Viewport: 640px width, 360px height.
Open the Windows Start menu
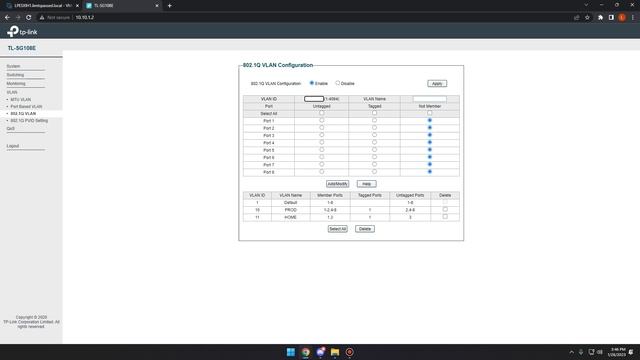pos(291,352)
